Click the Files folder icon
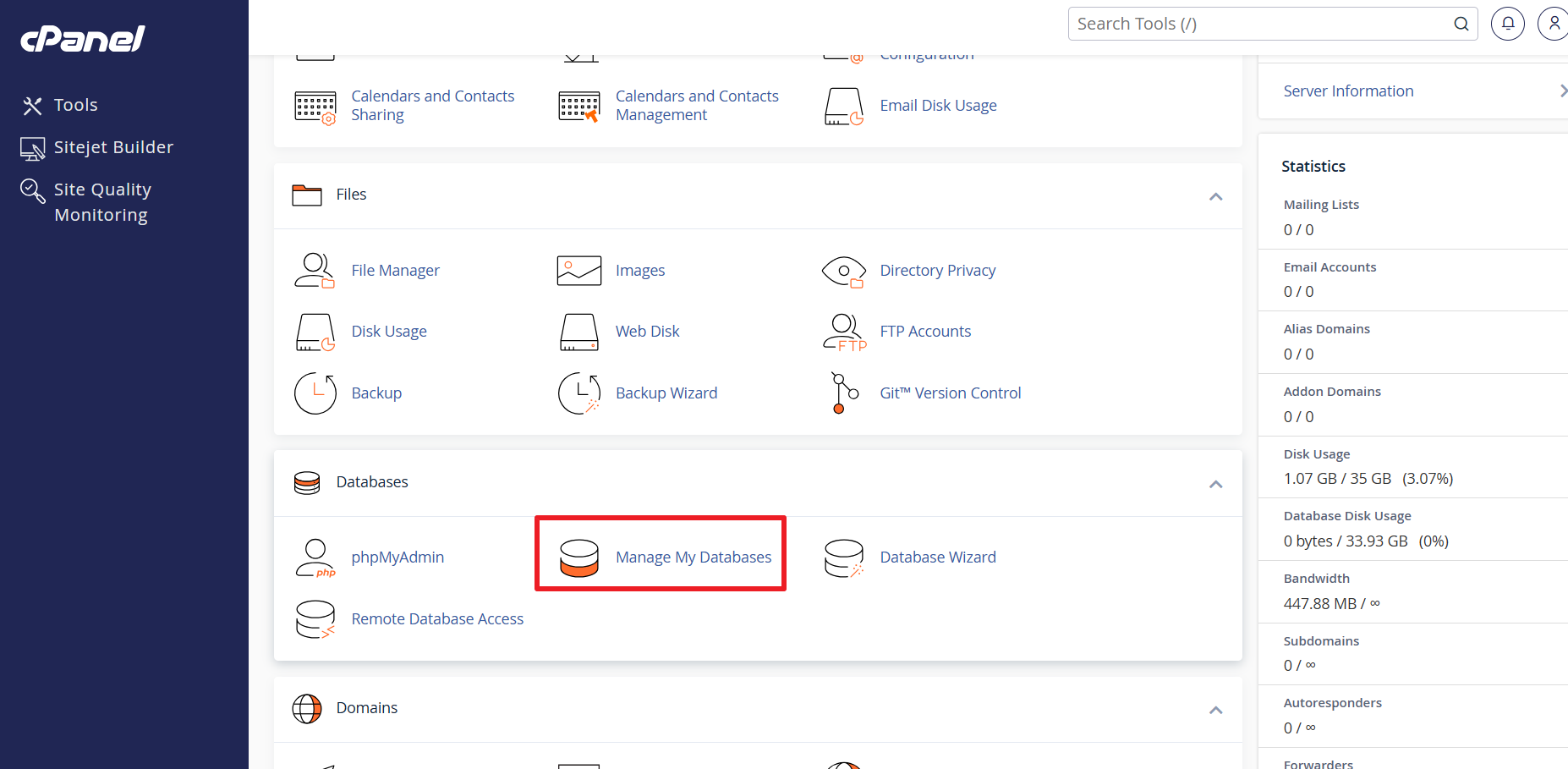 click(x=307, y=195)
